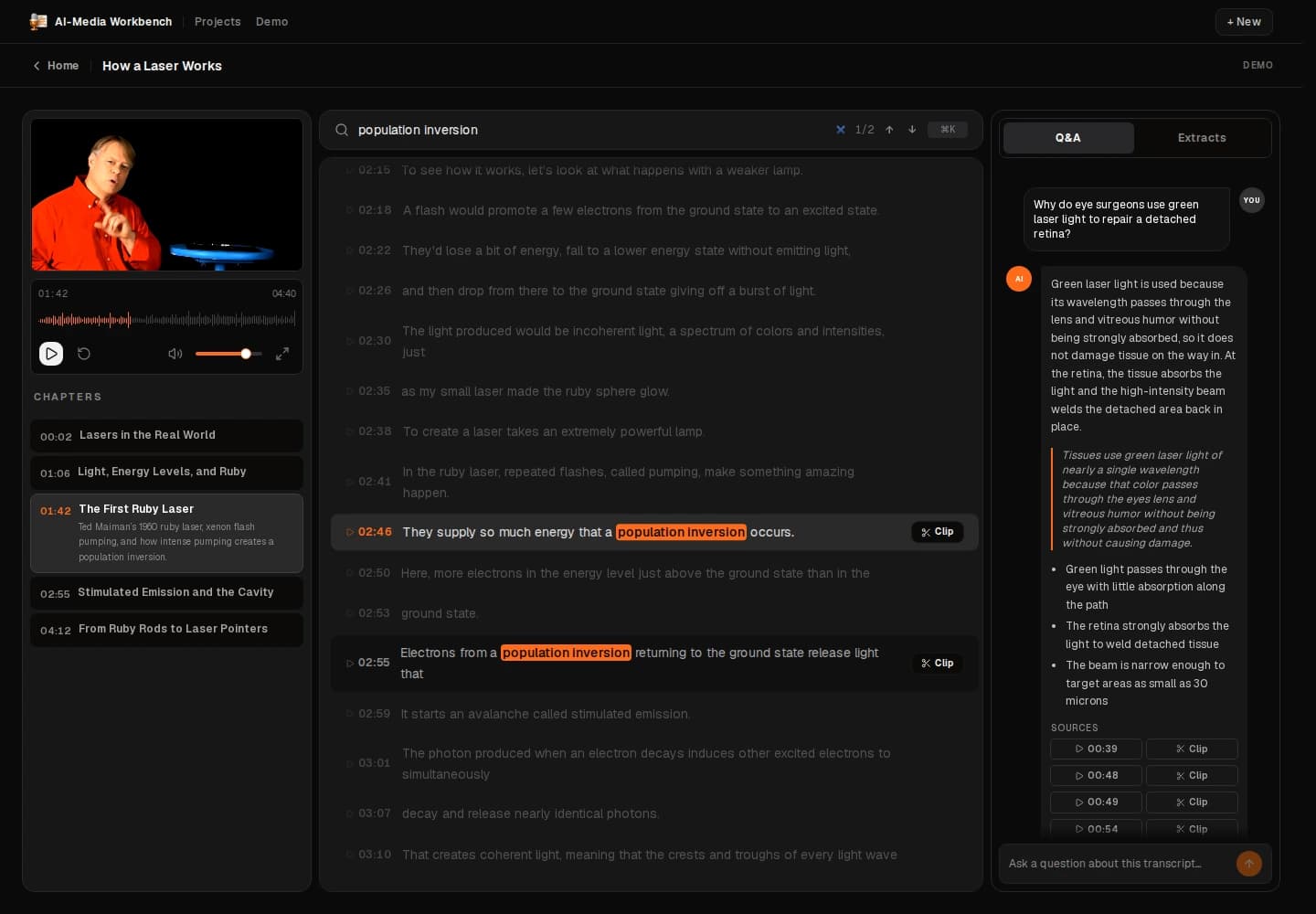Clear the search with the X icon
This screenshot has width=1316, height=914.
click(x=841, y=130)
